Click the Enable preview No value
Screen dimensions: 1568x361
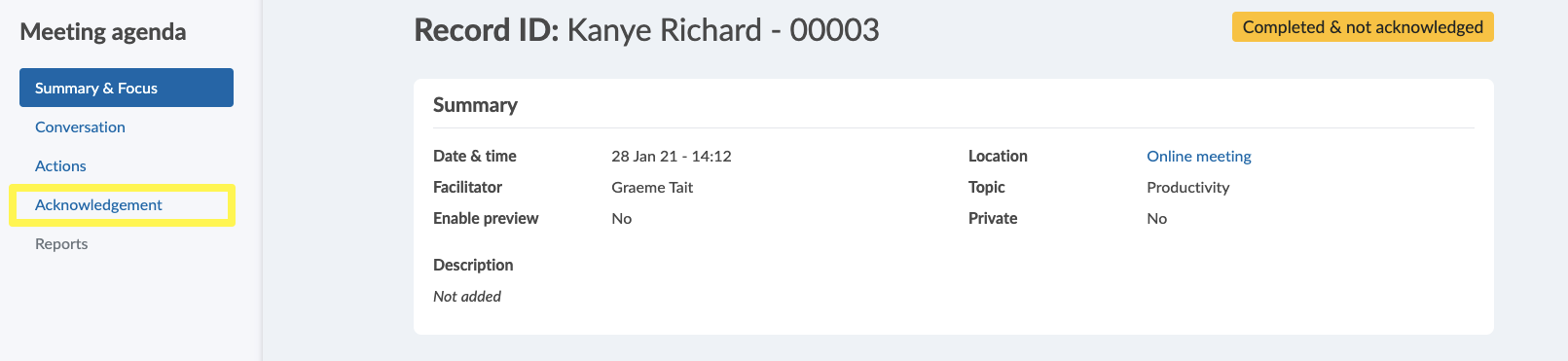coord(622,218)
